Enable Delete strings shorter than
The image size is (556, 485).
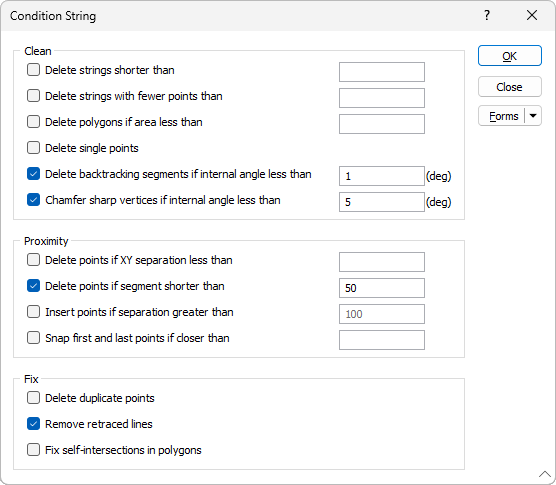click(x=33, y=70)
